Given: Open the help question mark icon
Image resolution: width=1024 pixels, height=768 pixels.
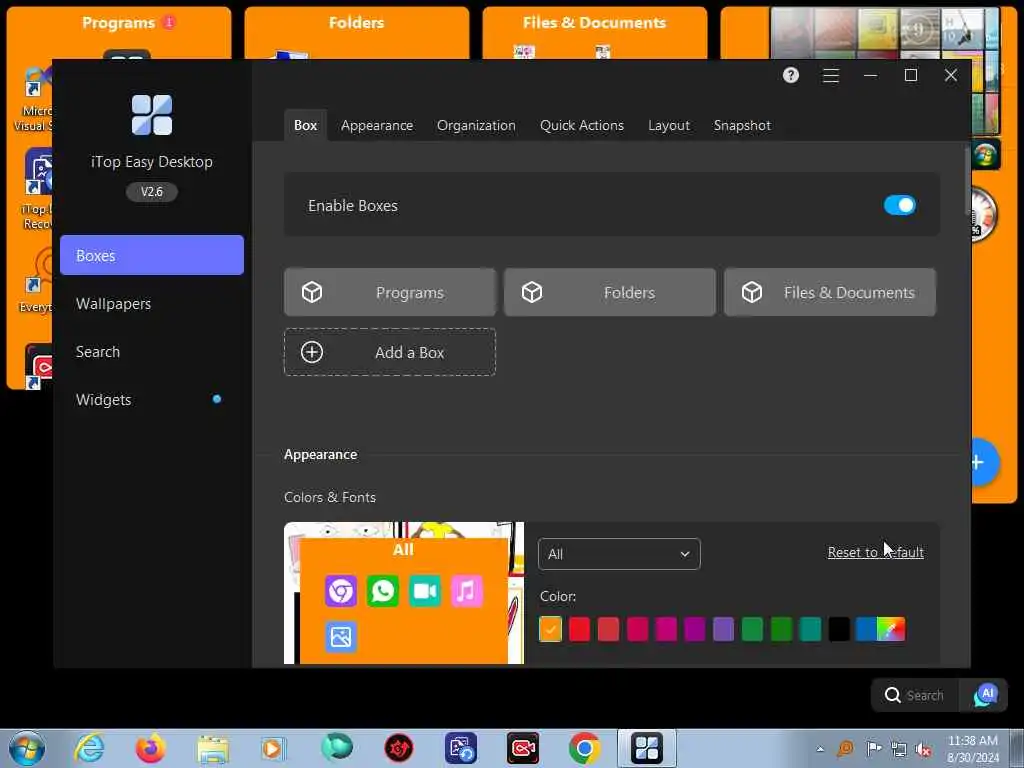Looking at the screenshot, I should pos(790,75).
